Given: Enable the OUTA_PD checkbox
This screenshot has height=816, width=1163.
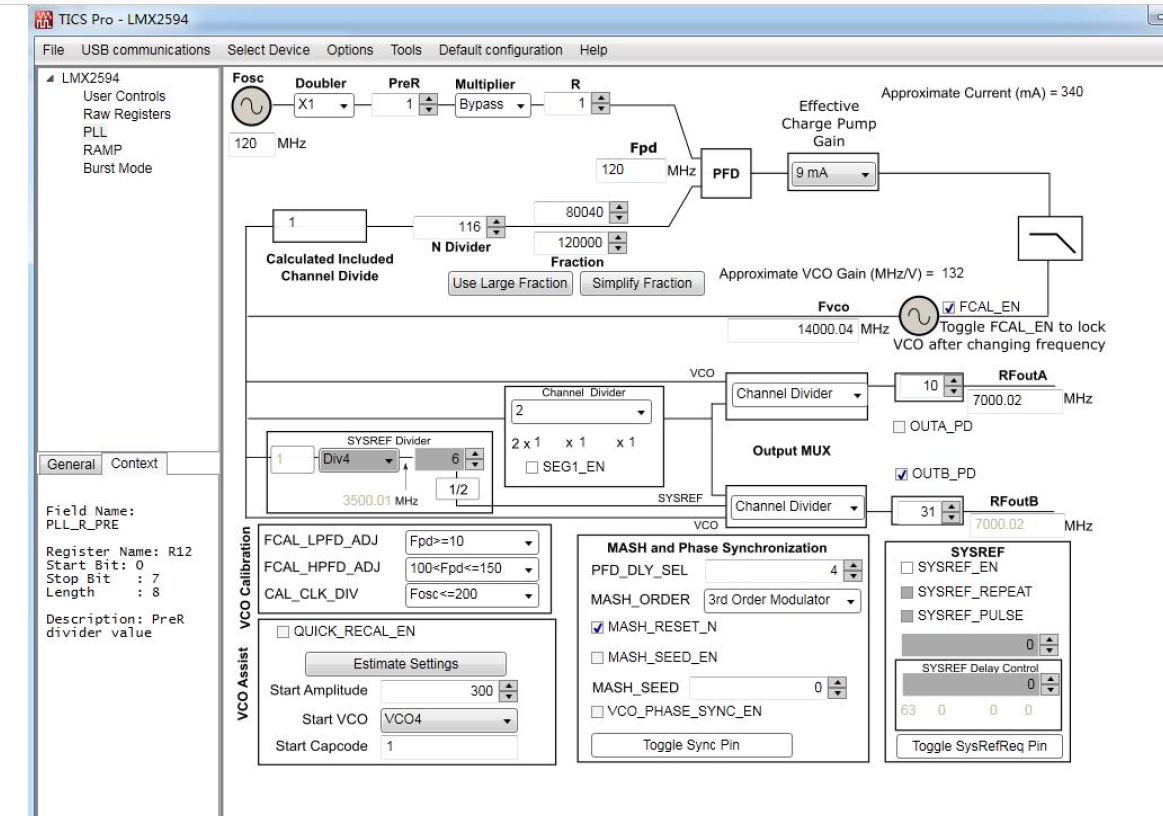Looking at the screenshot, I should pos(899,427).
